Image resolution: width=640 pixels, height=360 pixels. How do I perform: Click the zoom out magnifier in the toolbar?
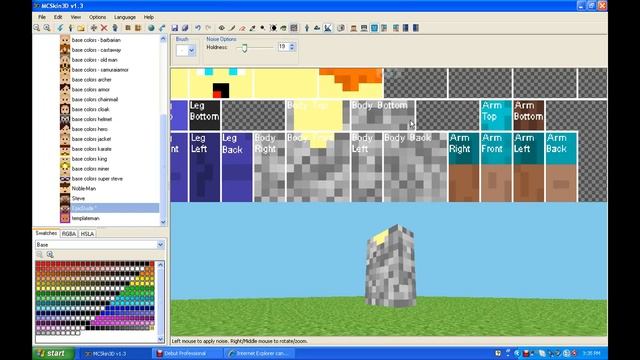pyautogui.click(x=37, y=28)
